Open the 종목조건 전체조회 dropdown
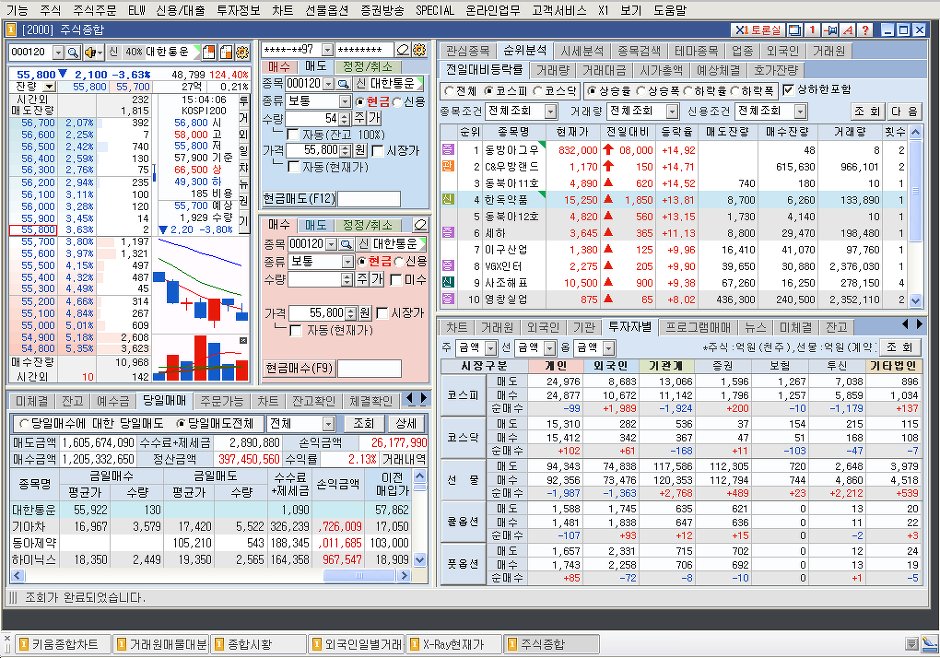 click(550, 111)
